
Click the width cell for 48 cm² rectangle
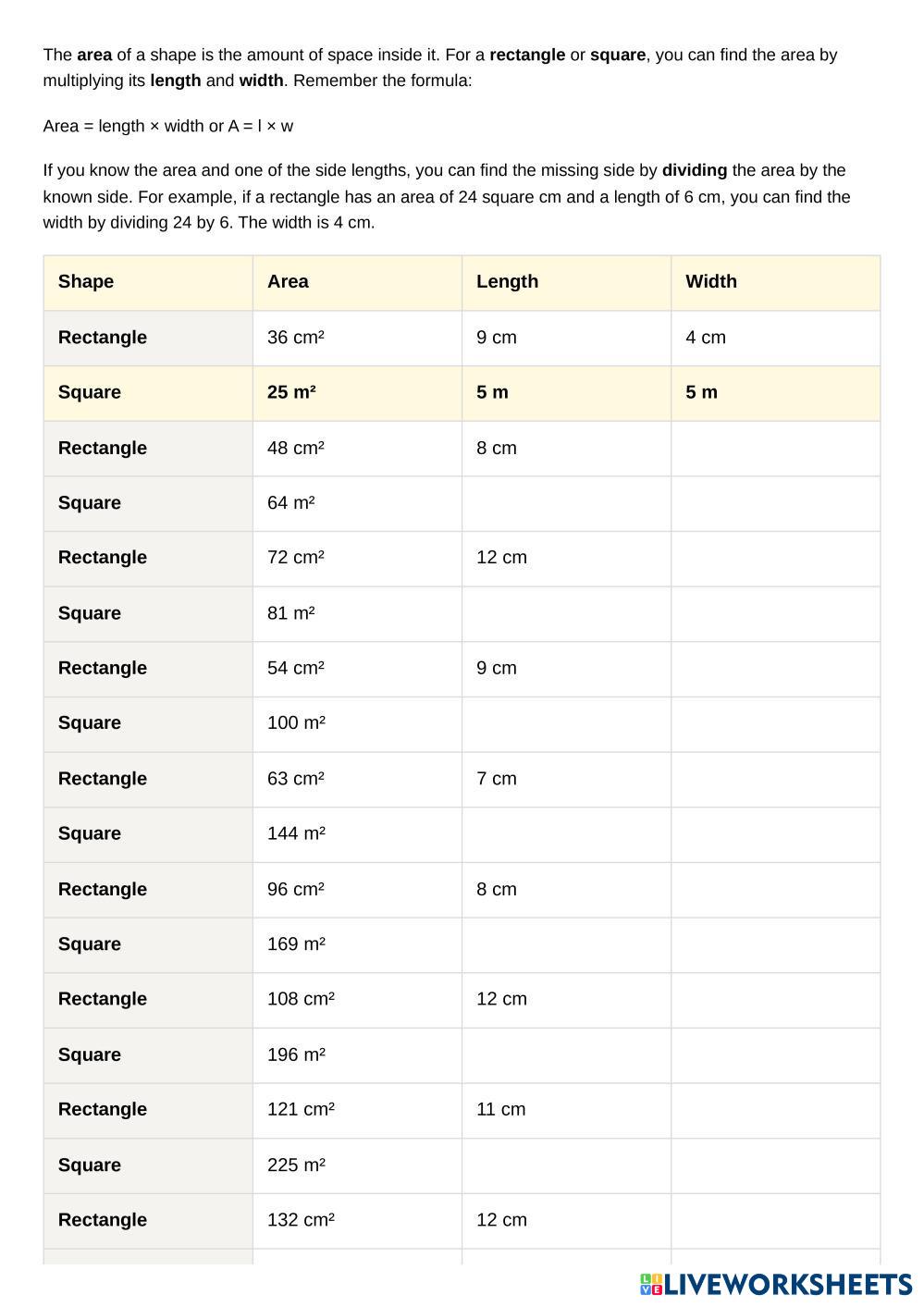[x=775, y=449]
